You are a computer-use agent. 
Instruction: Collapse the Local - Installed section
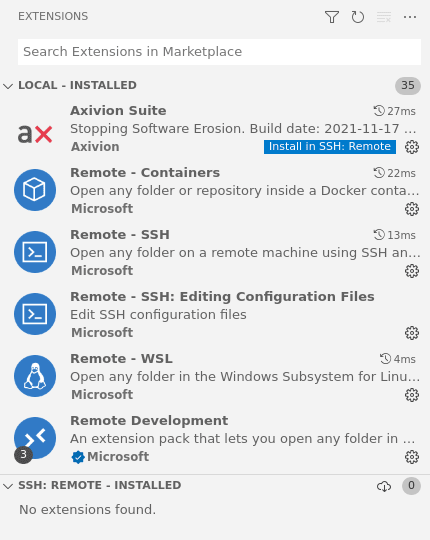pos(8,86)
